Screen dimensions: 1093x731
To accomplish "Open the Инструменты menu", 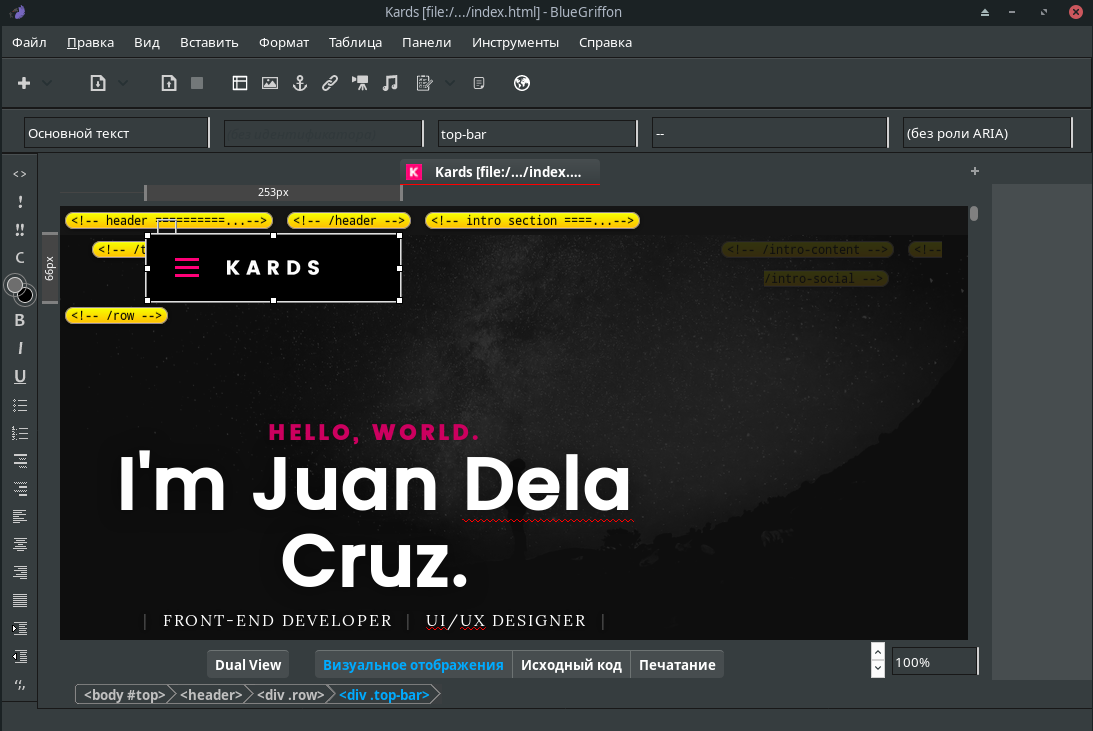I will pyautogui.click(x=515, y=42).
